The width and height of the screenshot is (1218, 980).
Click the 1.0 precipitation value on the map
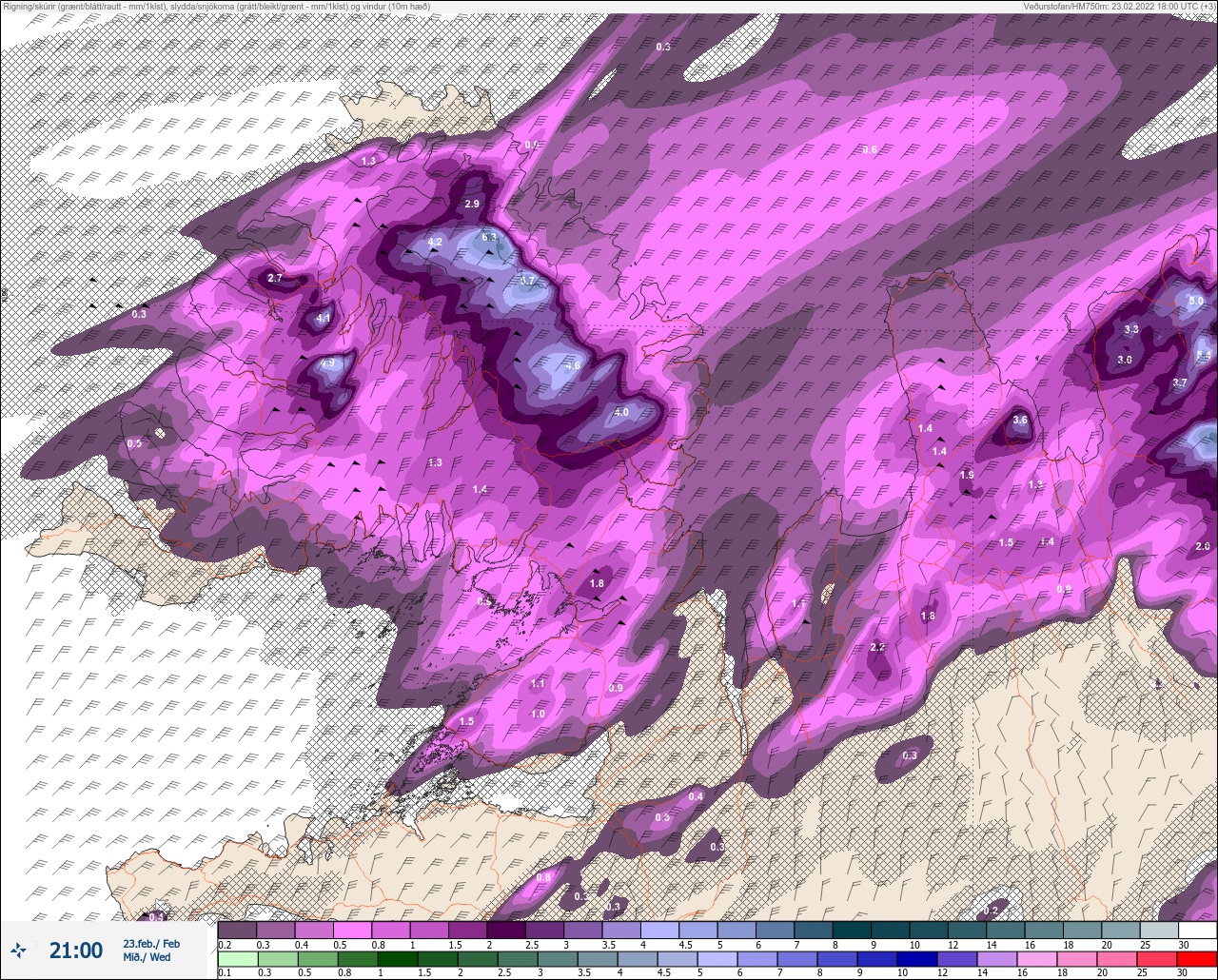pos(538,714)
